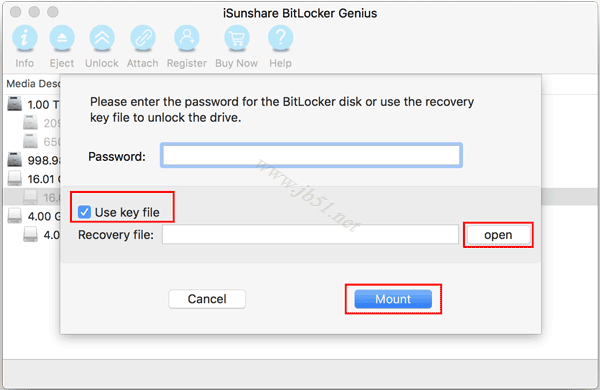This screenshot has height=390, width=600.
Task: Click the Recovery file path field
Action: click(x=310, y=234)
